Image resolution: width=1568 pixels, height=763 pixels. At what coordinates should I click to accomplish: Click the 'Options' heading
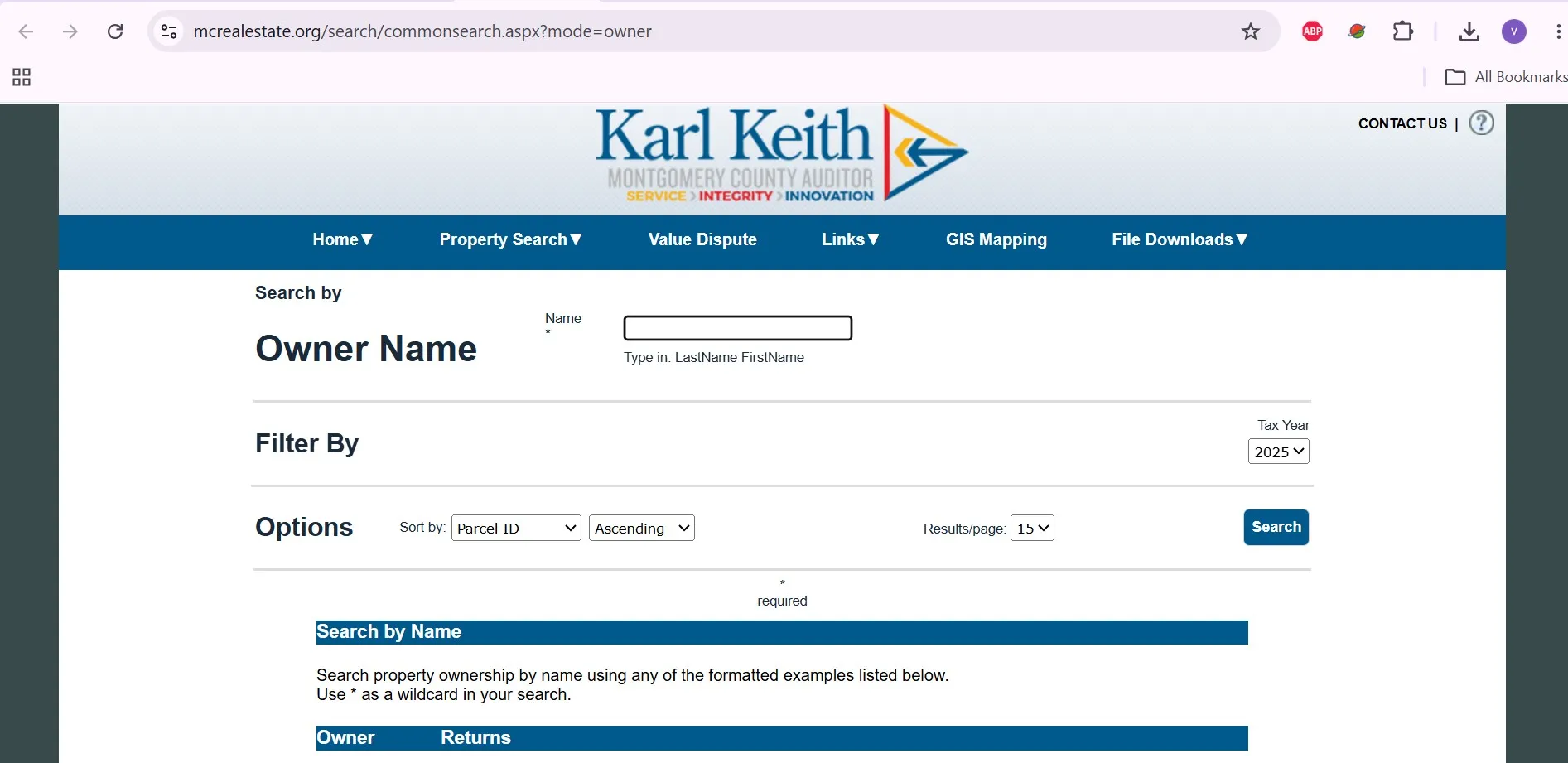[x=304, y=527]
